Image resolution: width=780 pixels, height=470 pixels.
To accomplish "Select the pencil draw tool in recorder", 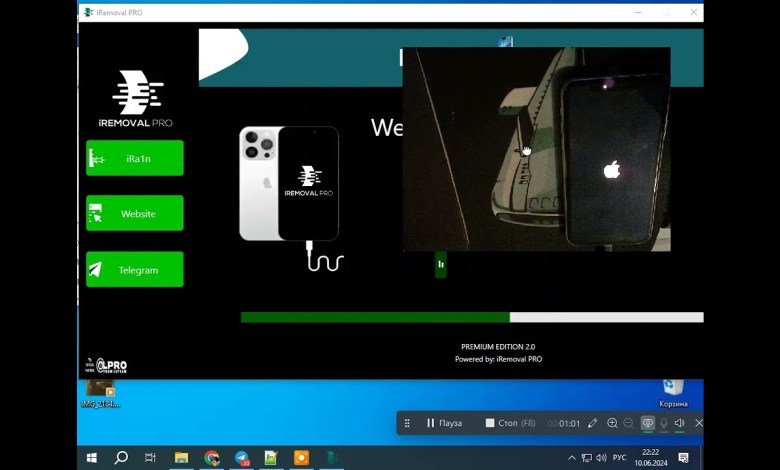I will (x=593, y=423).
